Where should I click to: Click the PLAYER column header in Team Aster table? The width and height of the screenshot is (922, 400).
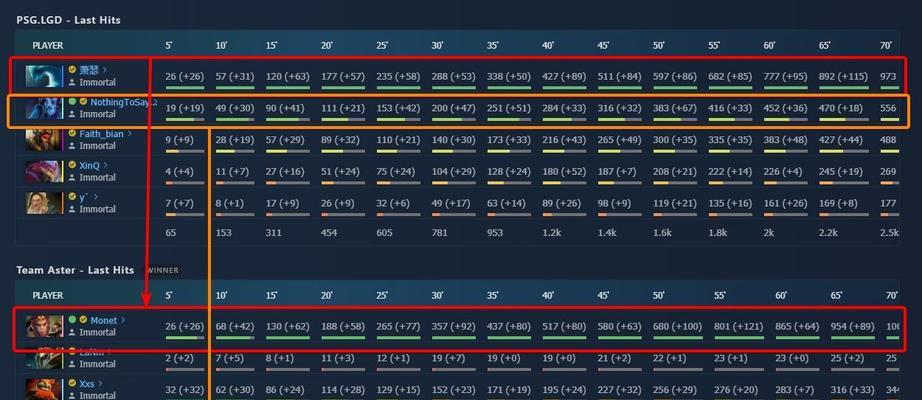click(x=48, y=295)
